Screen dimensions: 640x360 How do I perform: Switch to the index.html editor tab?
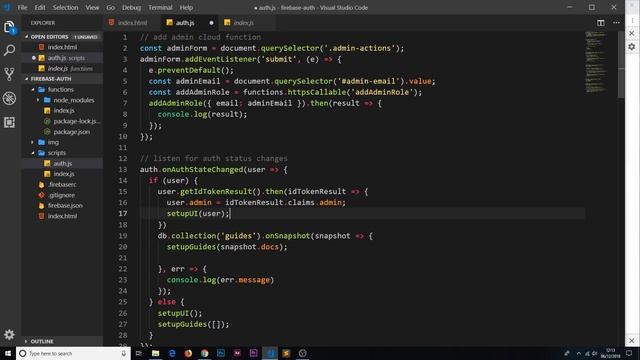132,23
